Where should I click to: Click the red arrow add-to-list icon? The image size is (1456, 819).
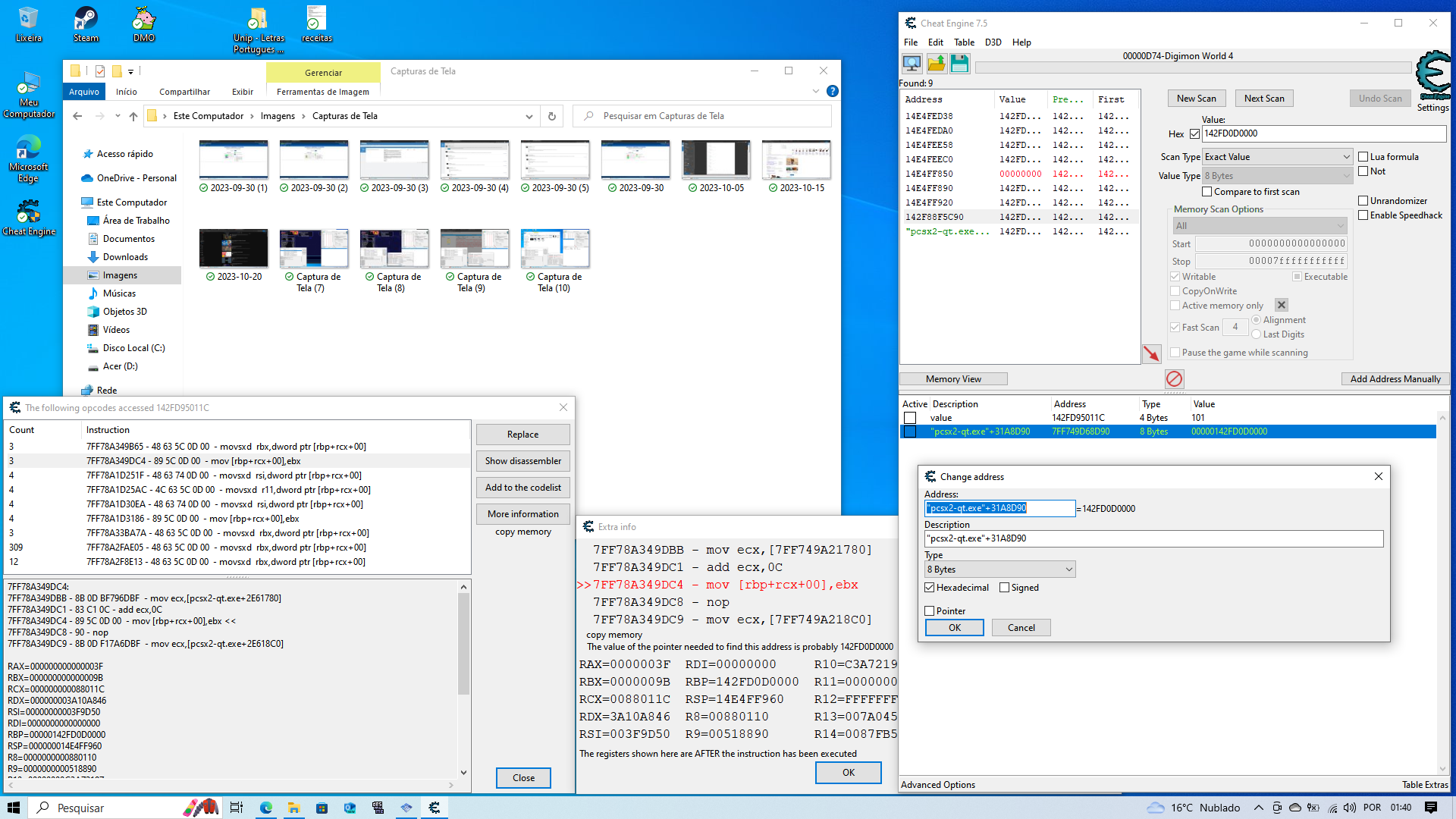[1151, 353]
